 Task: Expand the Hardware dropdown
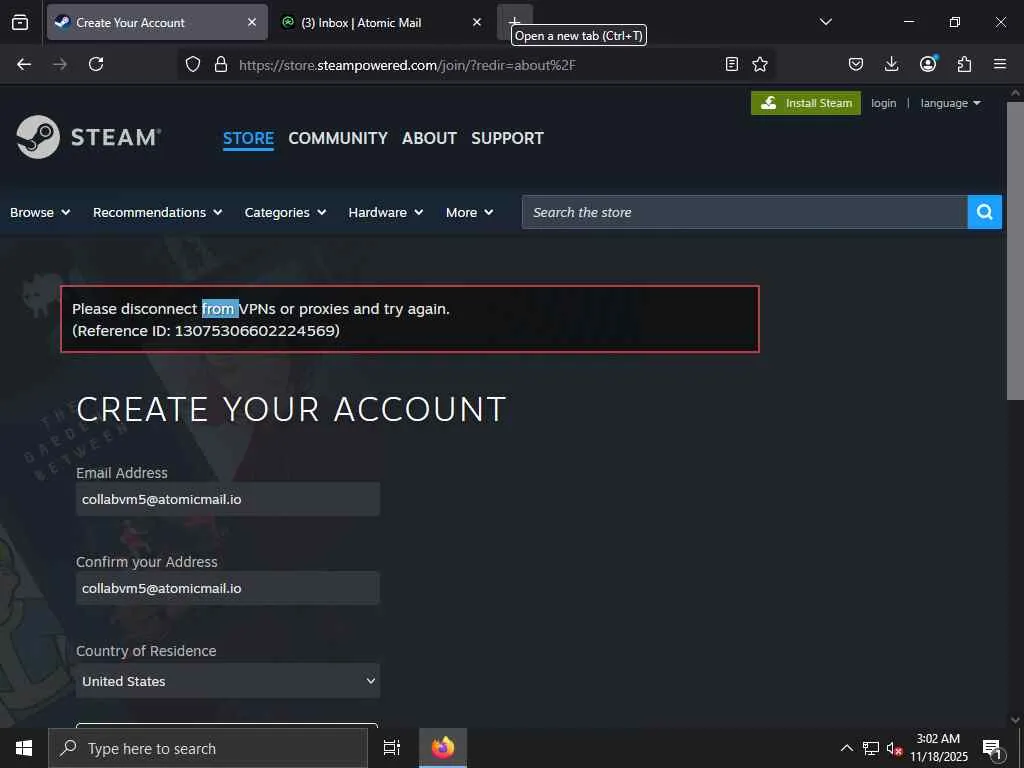[x=385, y=212]
